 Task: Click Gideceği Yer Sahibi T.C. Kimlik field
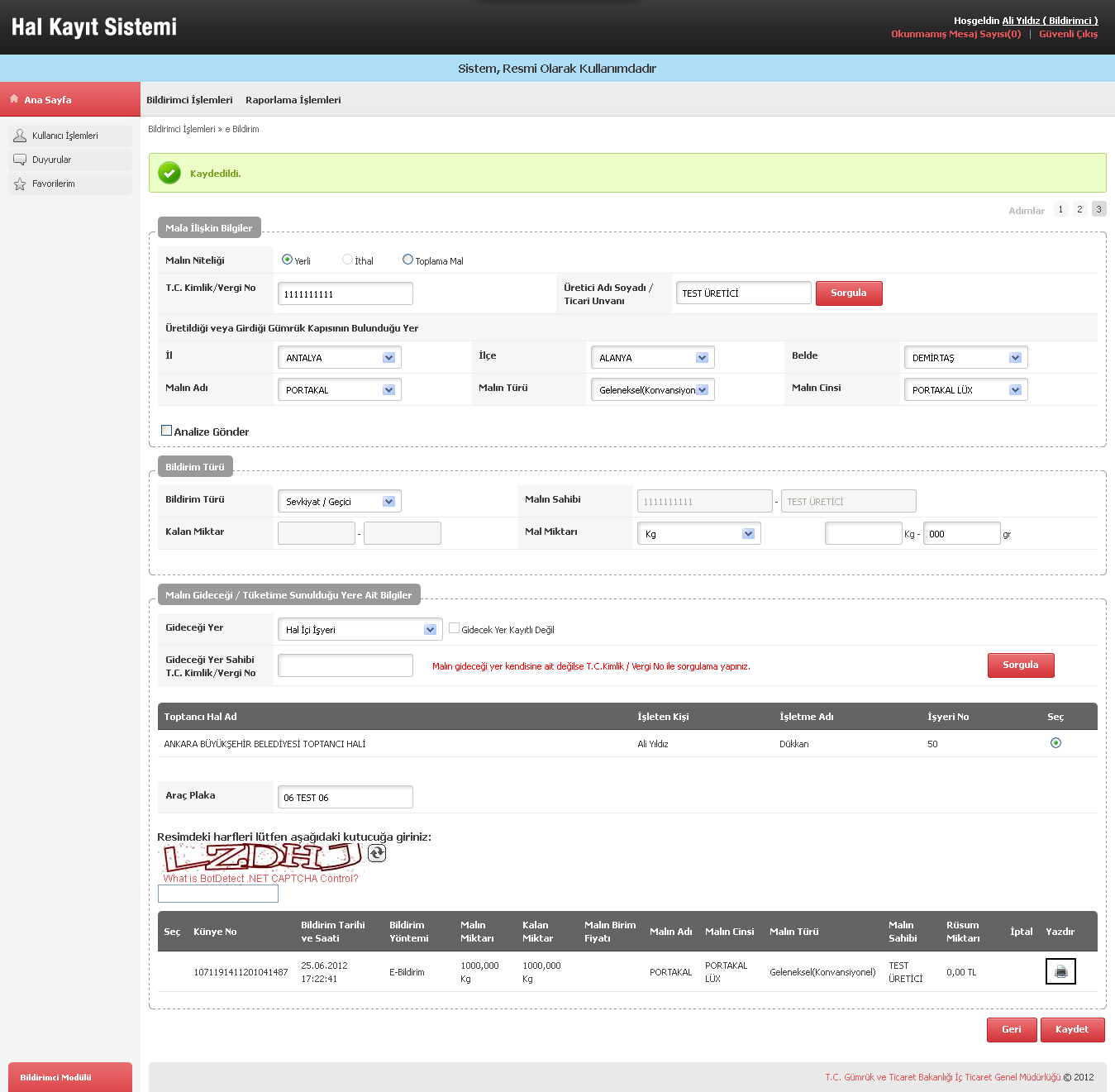(345, 665)
